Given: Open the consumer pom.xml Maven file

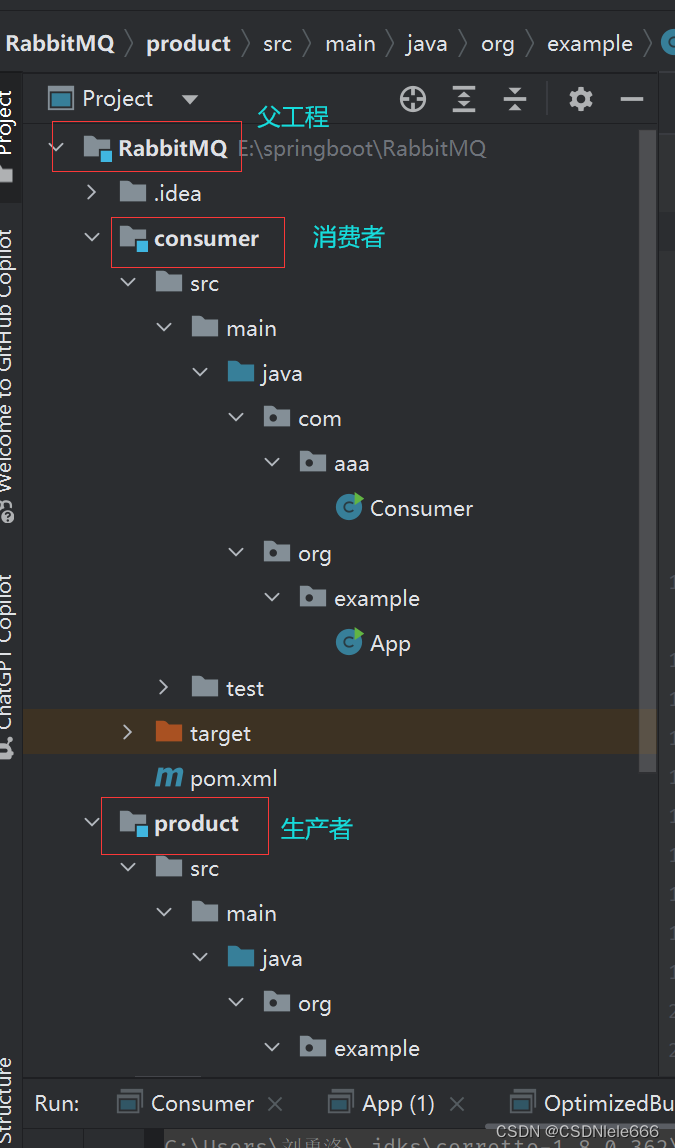Looking at the screenshot, I should pyautogui.click(x=216, y=778).
